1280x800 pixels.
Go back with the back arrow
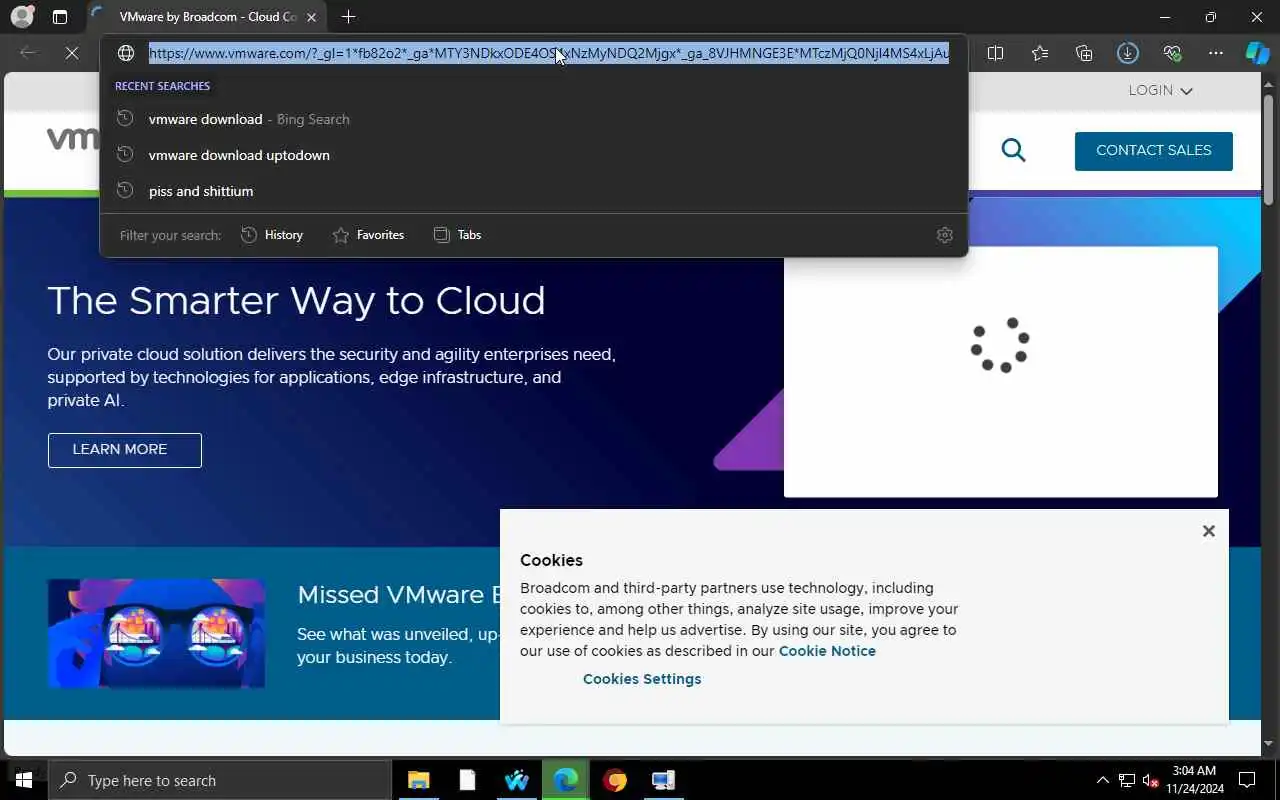[x=28, y=53]
